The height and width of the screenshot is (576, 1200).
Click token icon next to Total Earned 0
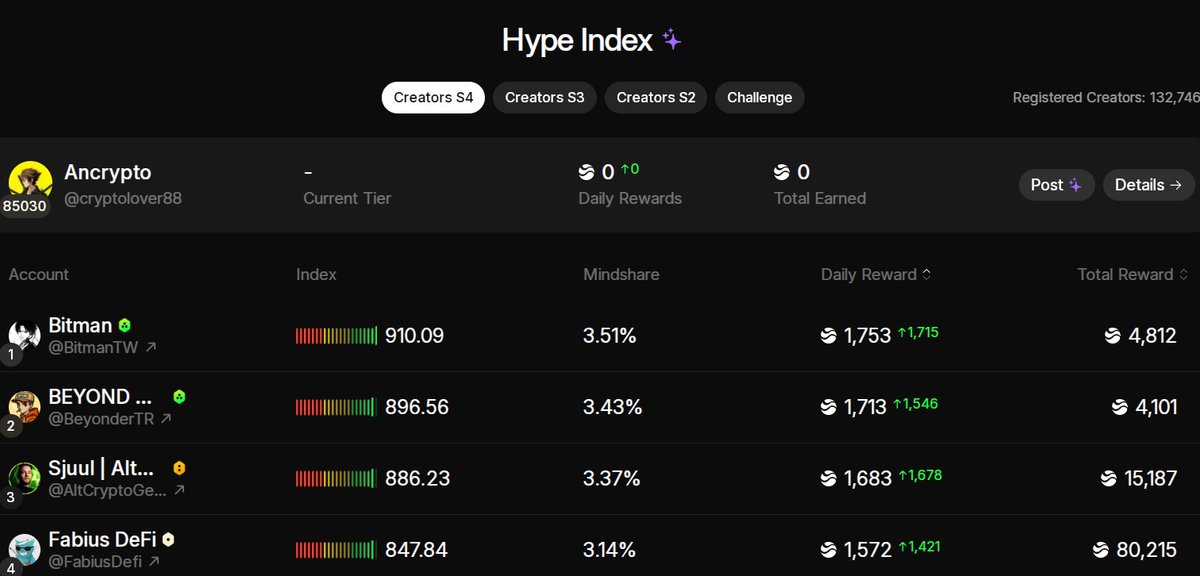pyautogui.click(x=783, y=173)
